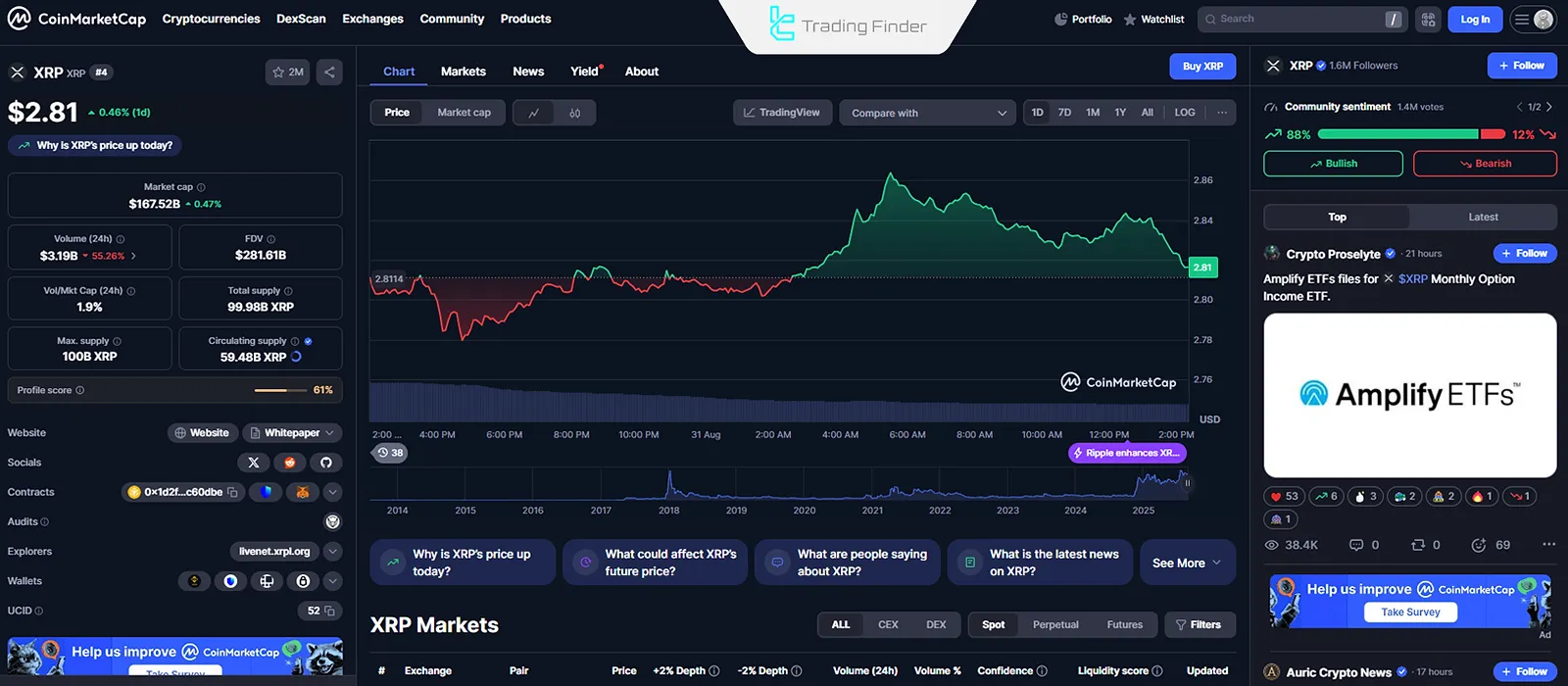1568x686 pixels.
Task: Open the TradingView chart button
Action: coord(782,113)
